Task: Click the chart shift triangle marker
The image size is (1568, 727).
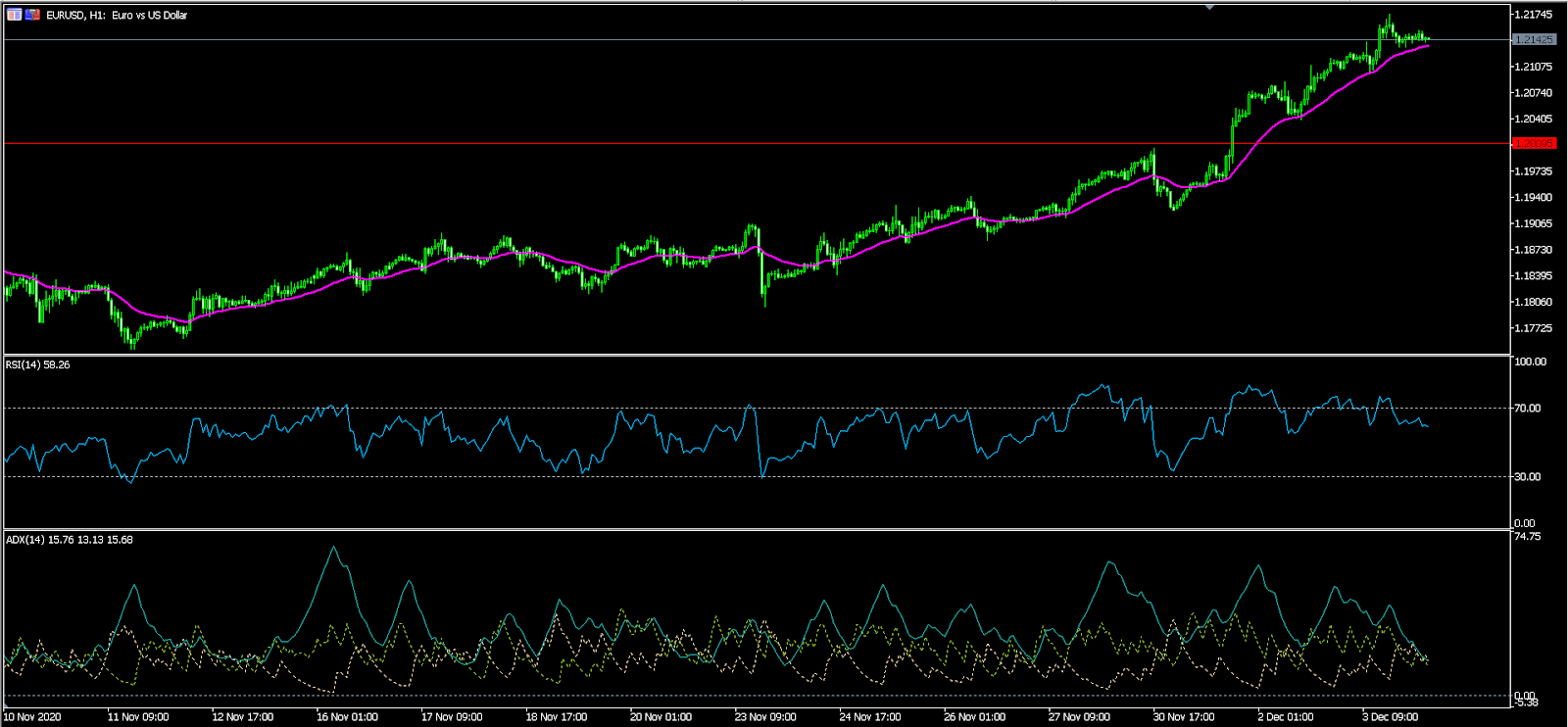Action: coord(1210,7)
